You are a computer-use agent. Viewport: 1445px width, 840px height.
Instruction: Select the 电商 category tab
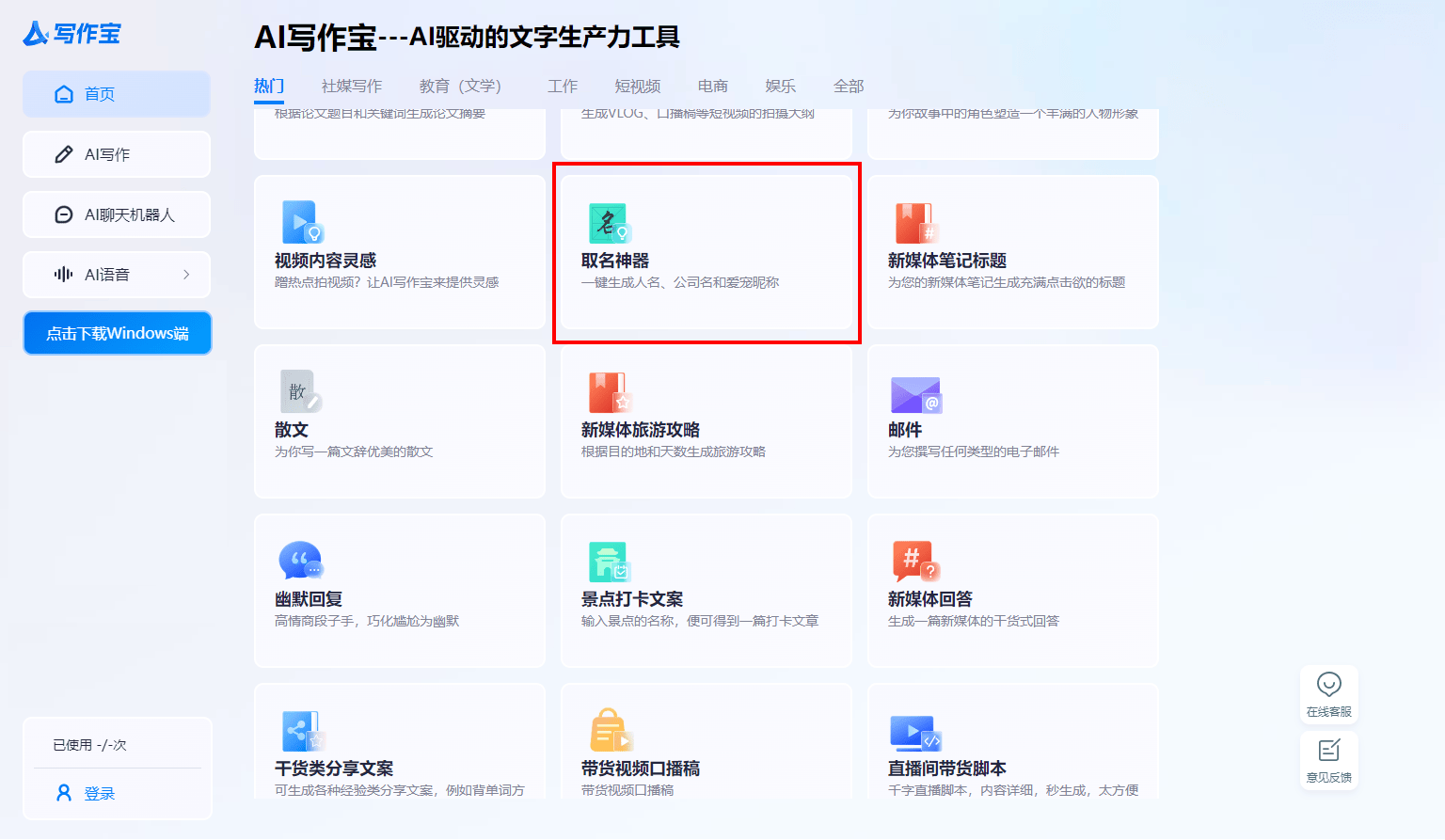tap(712, 87)
